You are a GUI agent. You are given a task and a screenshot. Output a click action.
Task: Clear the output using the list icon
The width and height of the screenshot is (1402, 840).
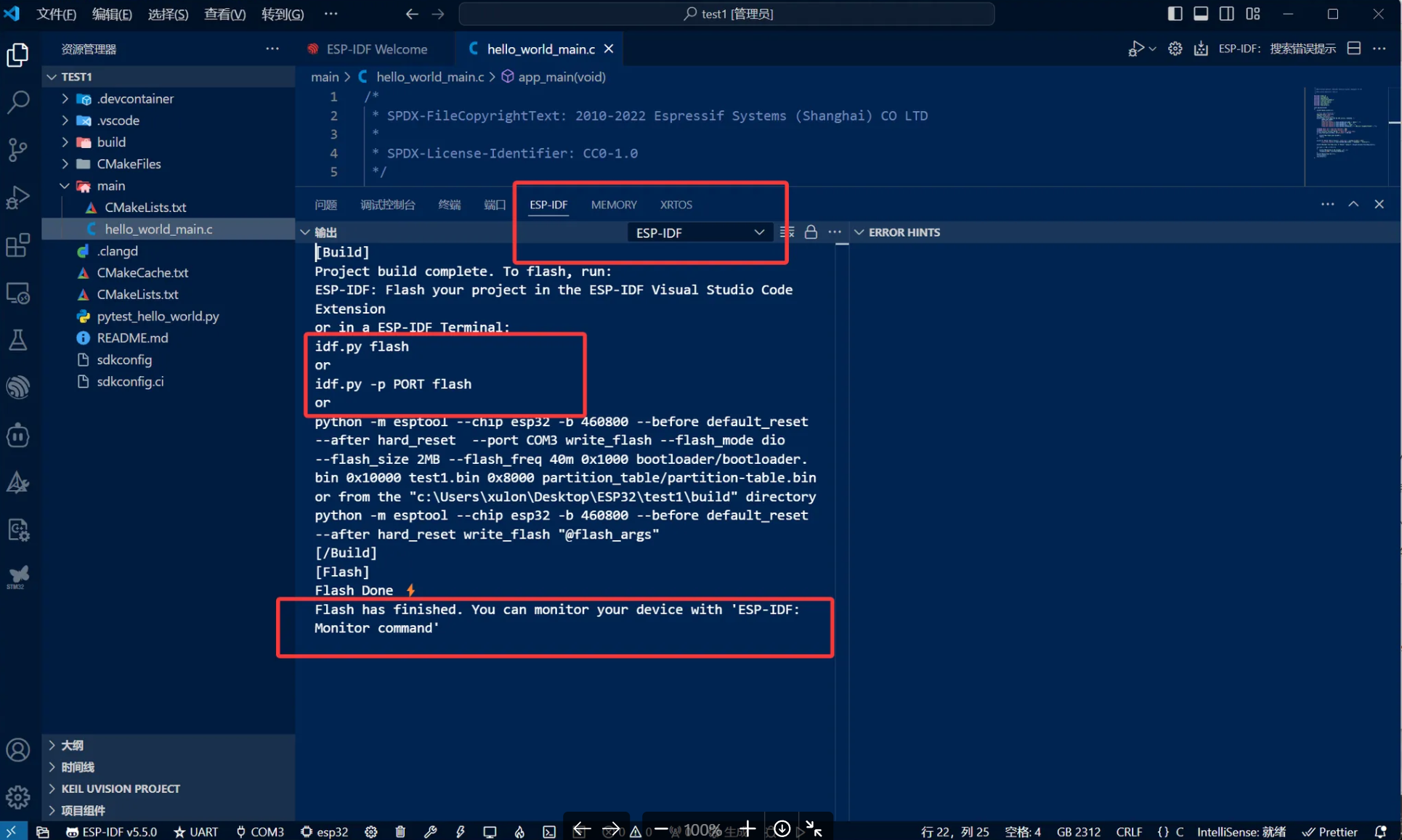[787, 232]
